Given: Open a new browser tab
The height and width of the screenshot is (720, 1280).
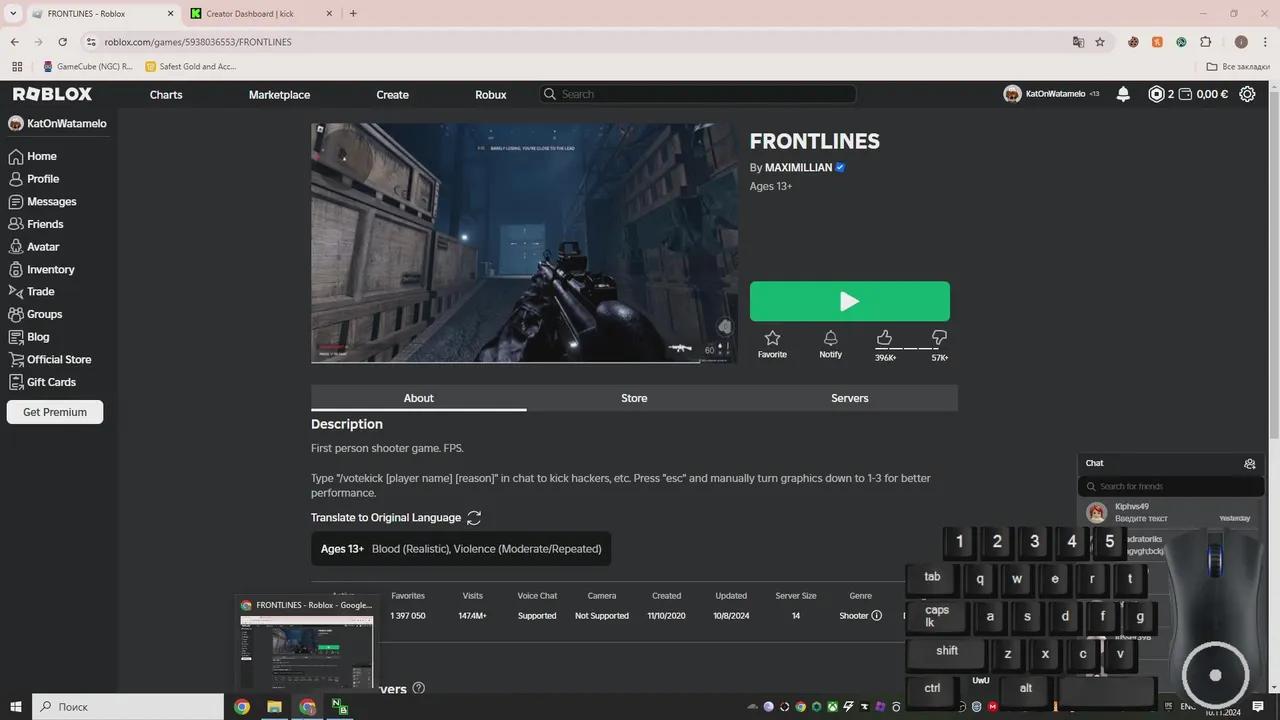Looking at the screenshot, I should [353, 13].
